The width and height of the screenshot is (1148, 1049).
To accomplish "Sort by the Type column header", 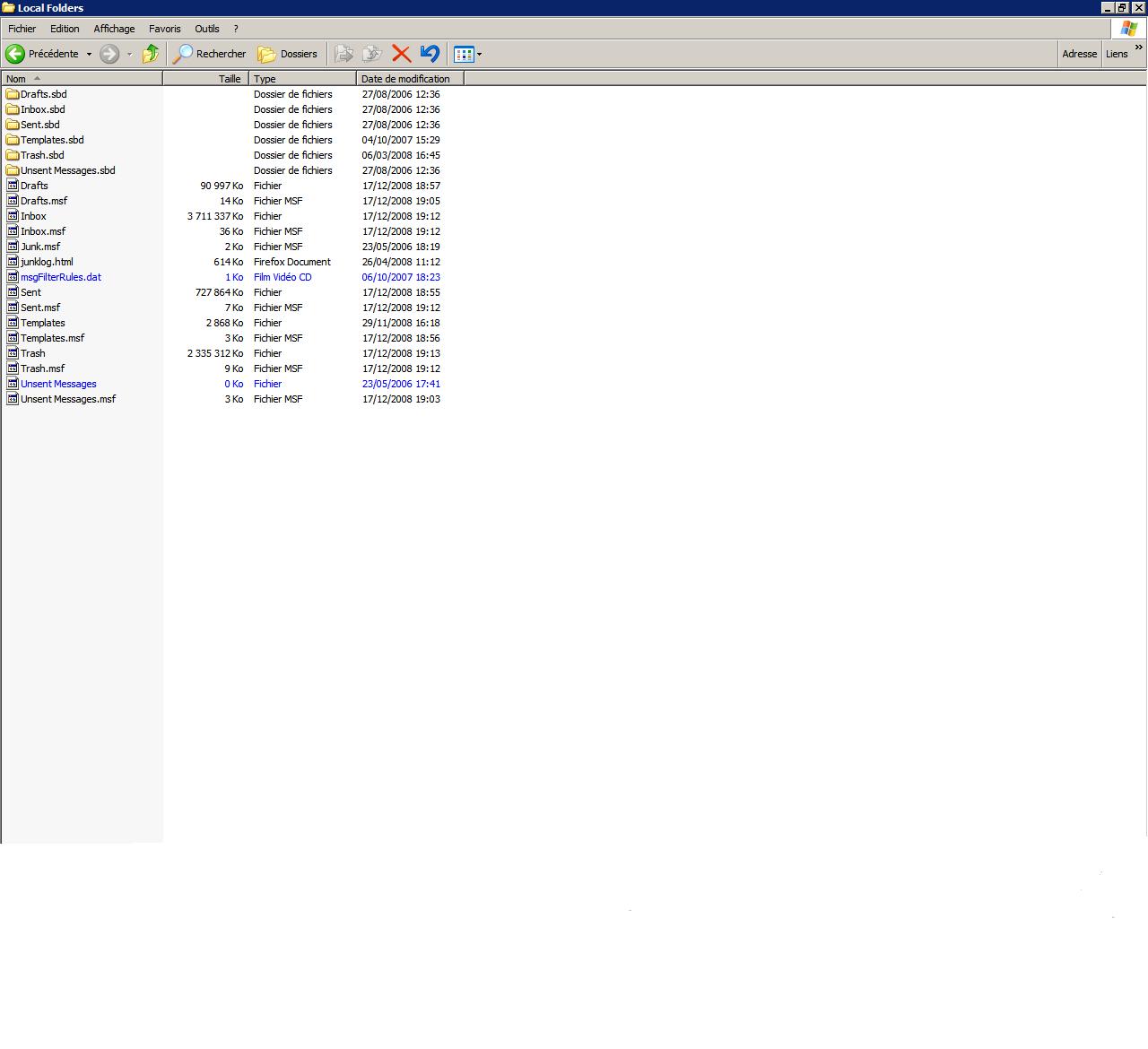I will click(302, 79).
